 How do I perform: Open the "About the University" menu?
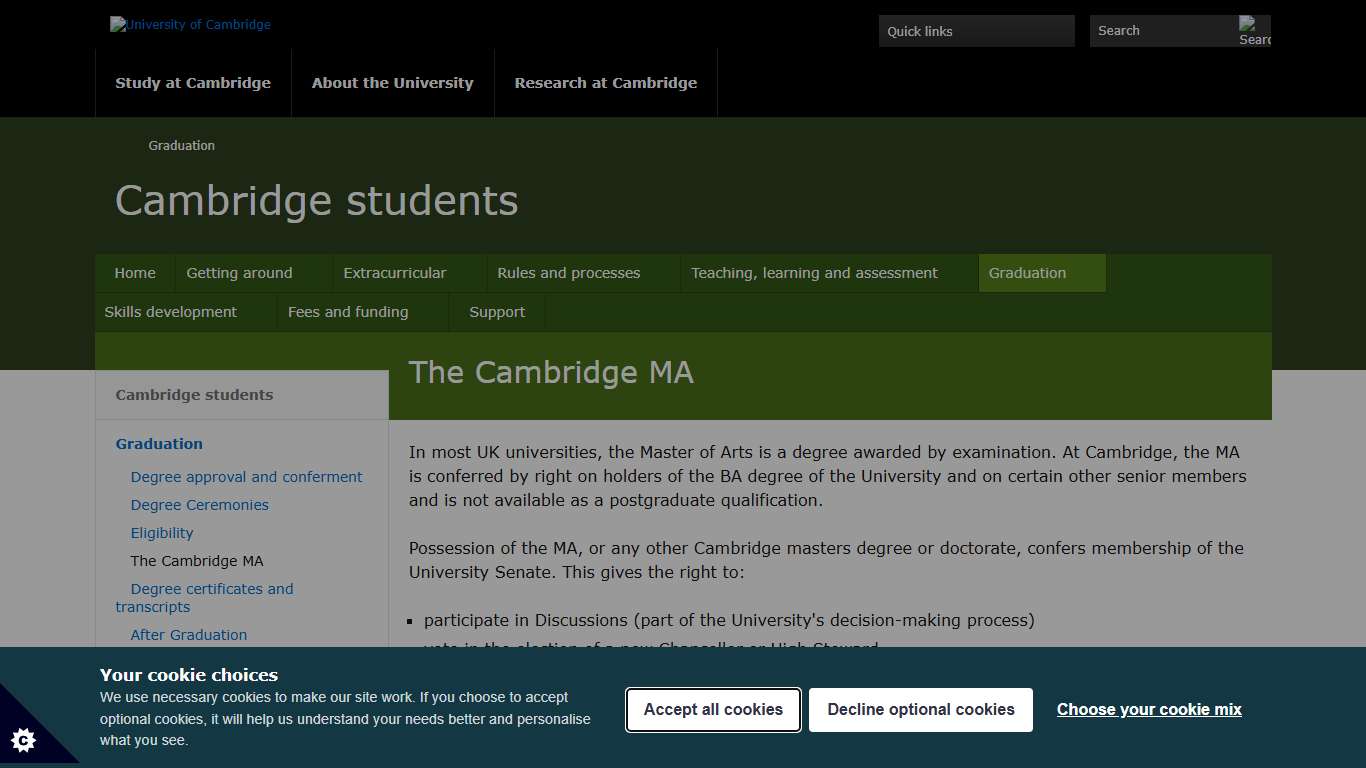tap(392, 83)
